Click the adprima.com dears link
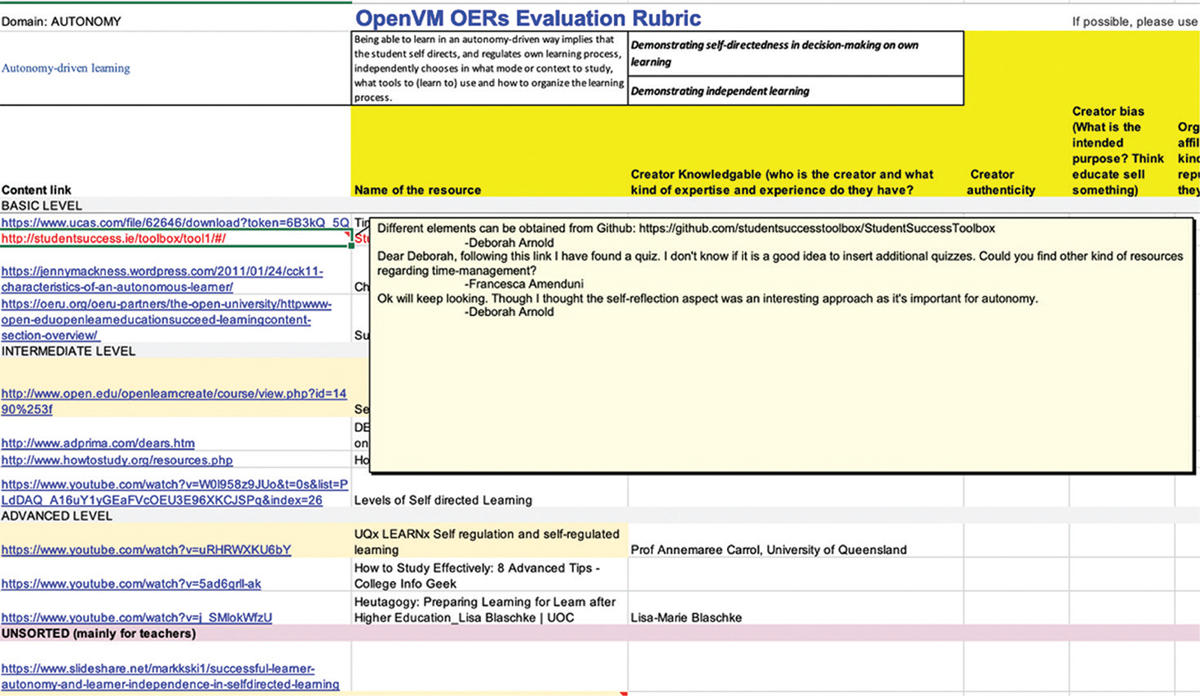Viewport: 1200px width, 696px height. point(98,443)
